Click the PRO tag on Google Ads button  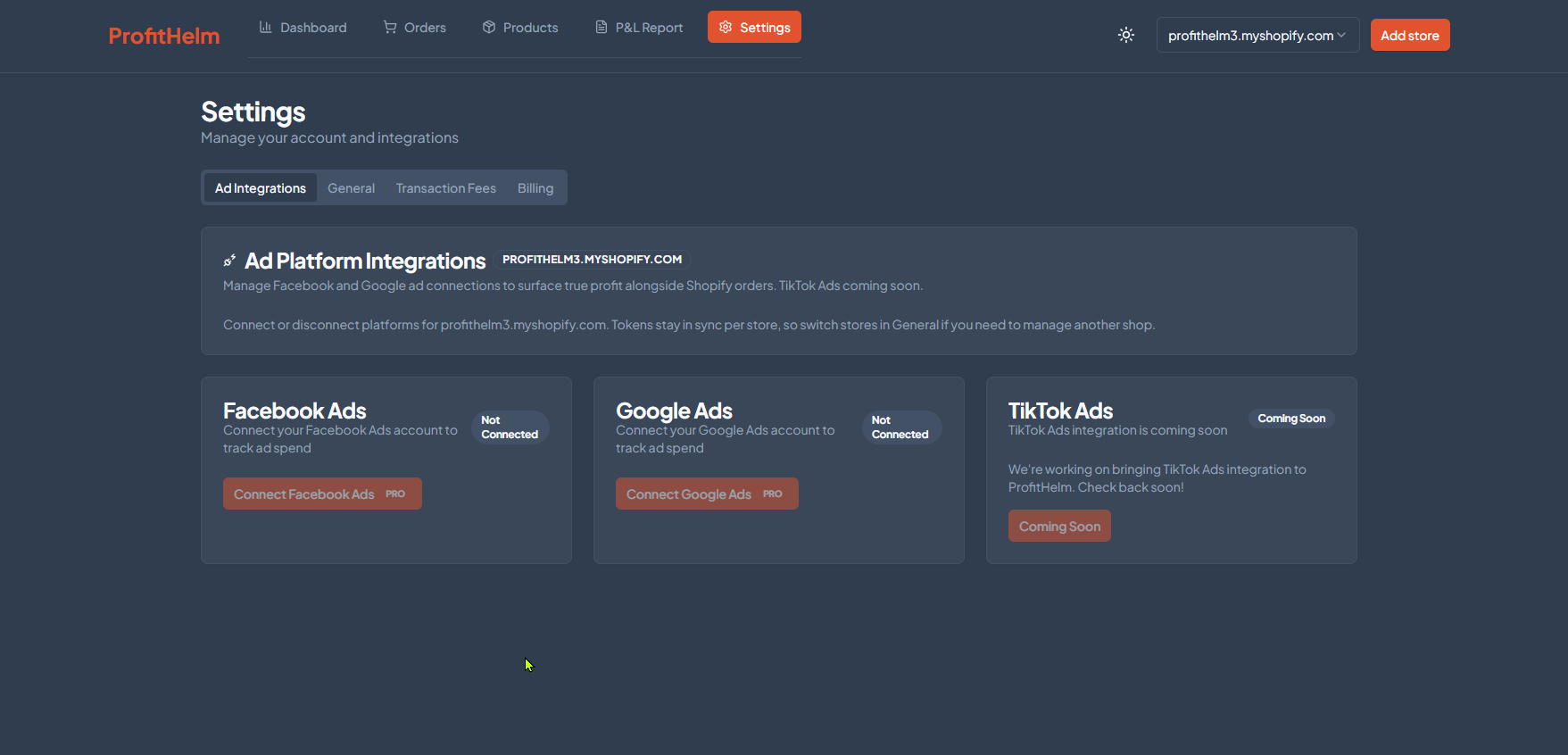coord(773,494)
